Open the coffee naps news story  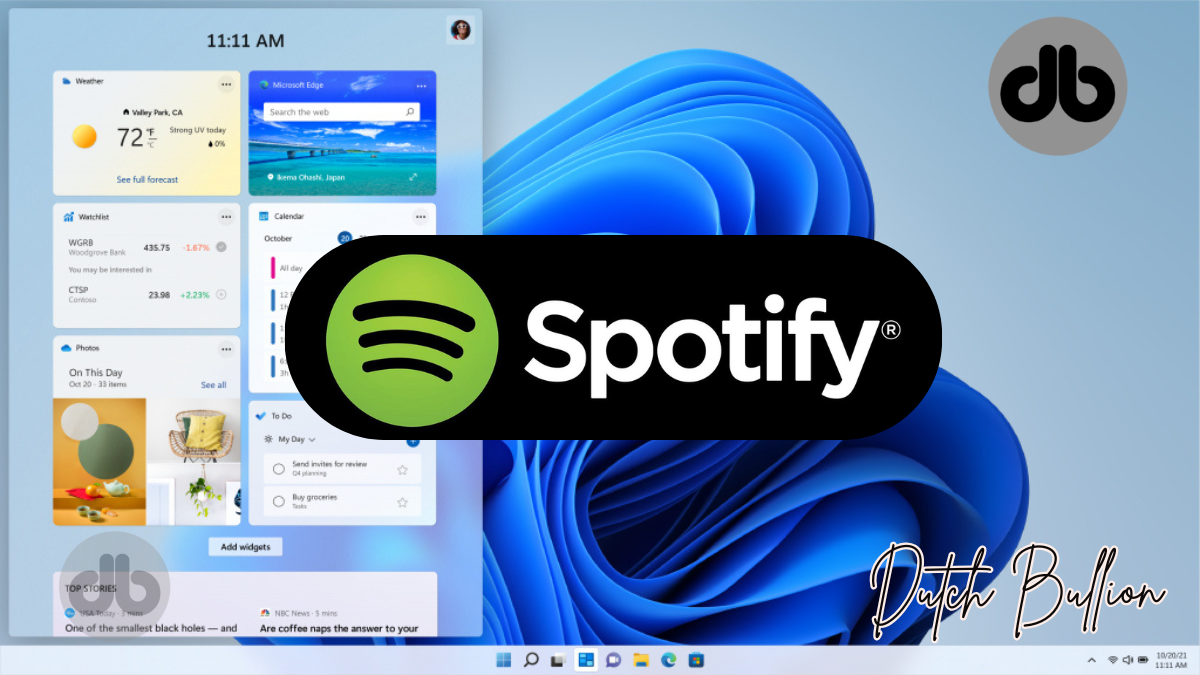point(338,628)
